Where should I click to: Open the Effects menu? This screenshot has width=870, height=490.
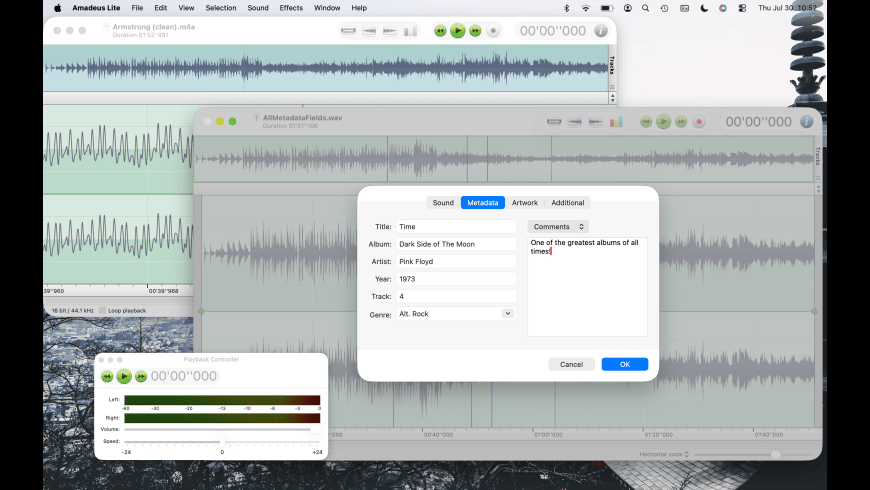[x=291, y=8]
